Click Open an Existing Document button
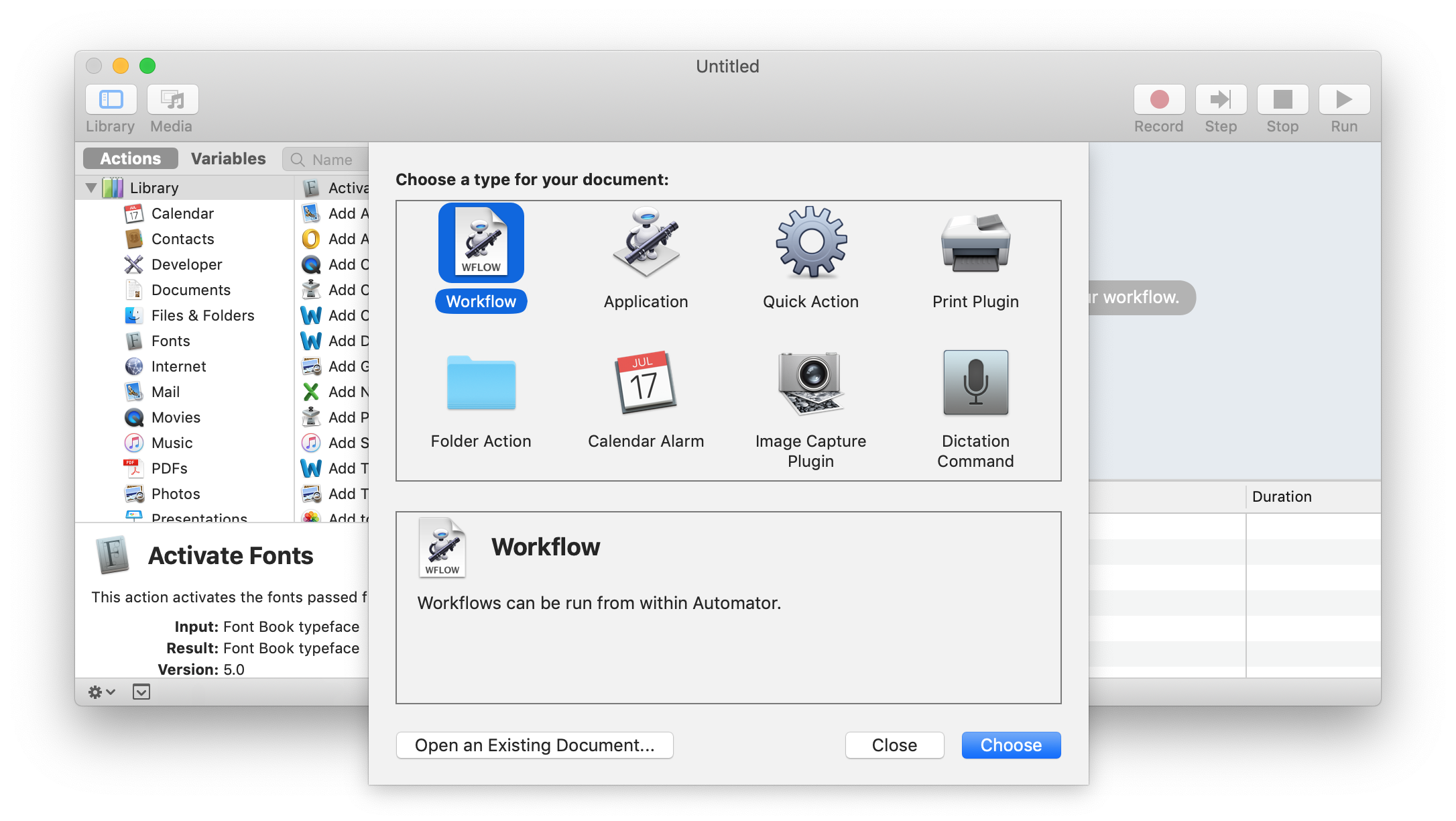This screenshot has width=1456, height=821. [x=534, y=745]
